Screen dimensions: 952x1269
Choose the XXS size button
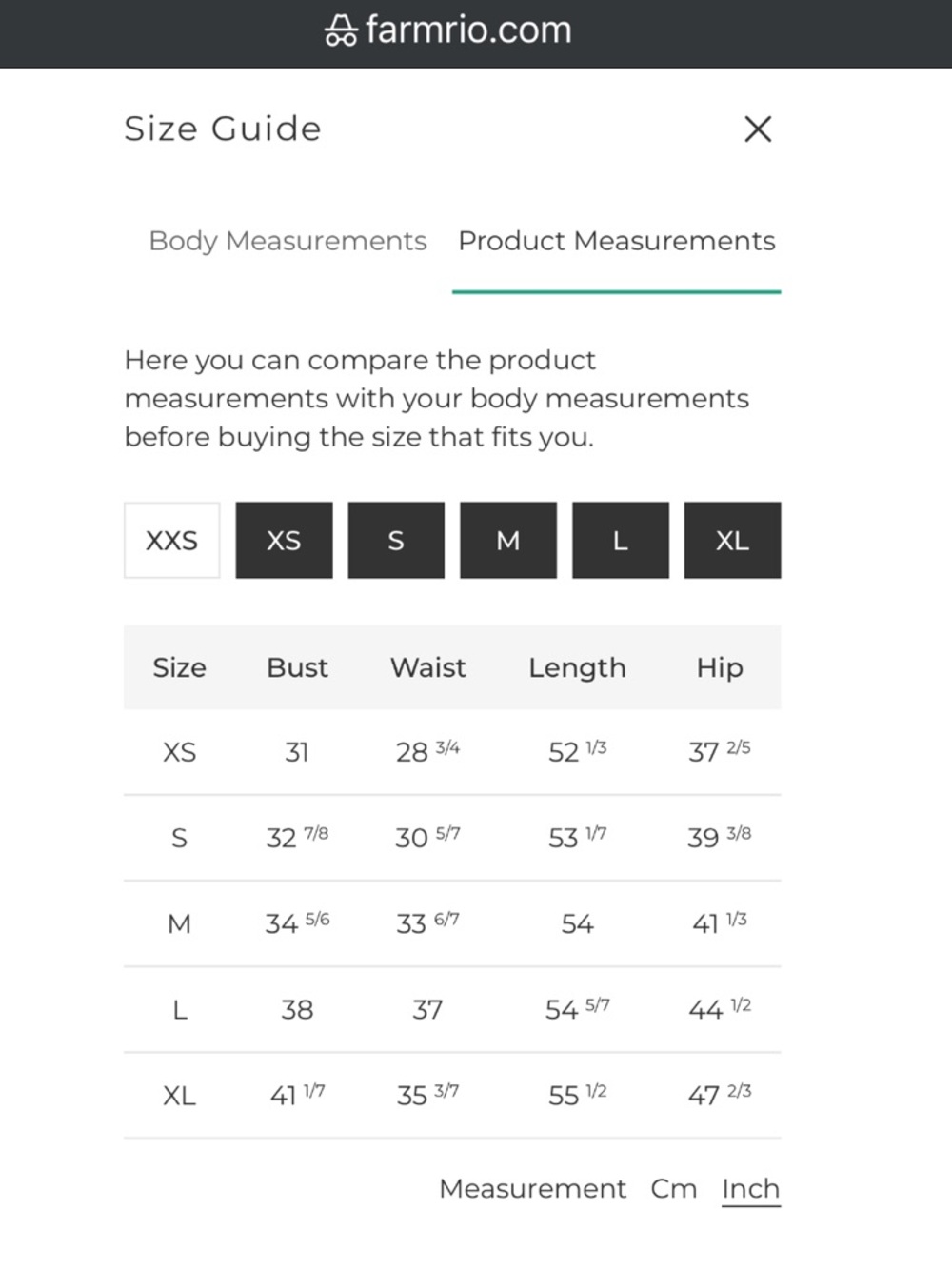pos(171,540)
